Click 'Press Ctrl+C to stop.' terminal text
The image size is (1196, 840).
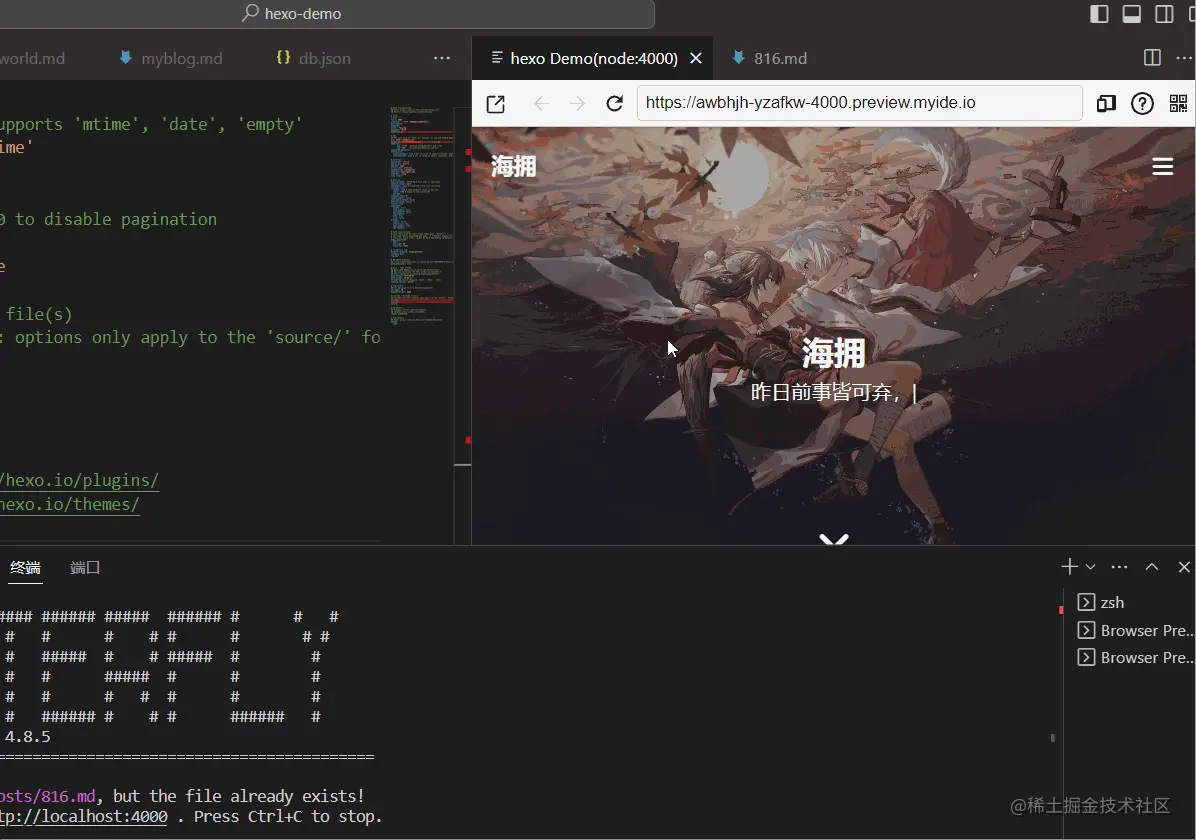(288, 816)
